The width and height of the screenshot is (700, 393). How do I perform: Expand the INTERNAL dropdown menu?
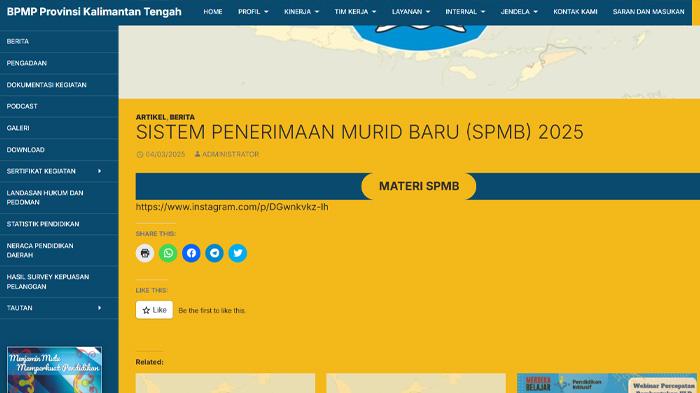point(465,12)
